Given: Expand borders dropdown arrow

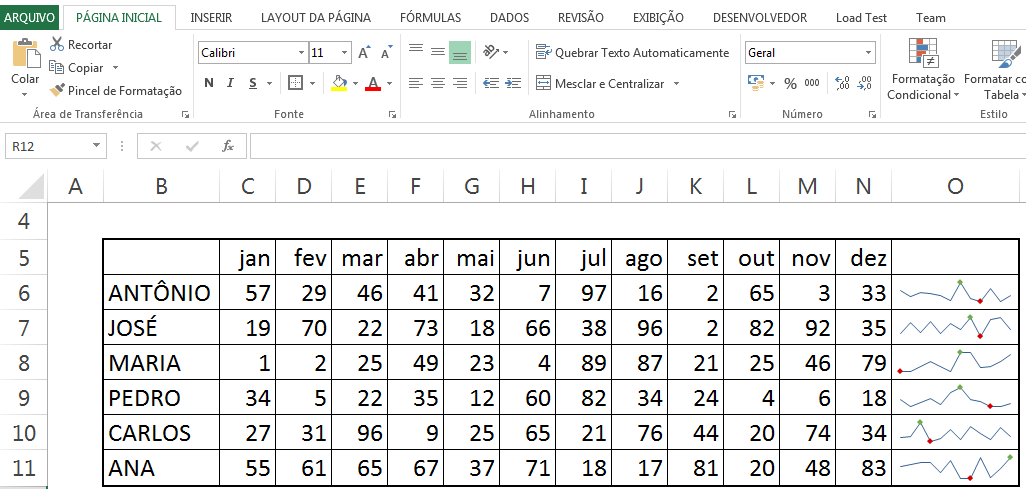Looking at the screenshot, I should [312, 83].
